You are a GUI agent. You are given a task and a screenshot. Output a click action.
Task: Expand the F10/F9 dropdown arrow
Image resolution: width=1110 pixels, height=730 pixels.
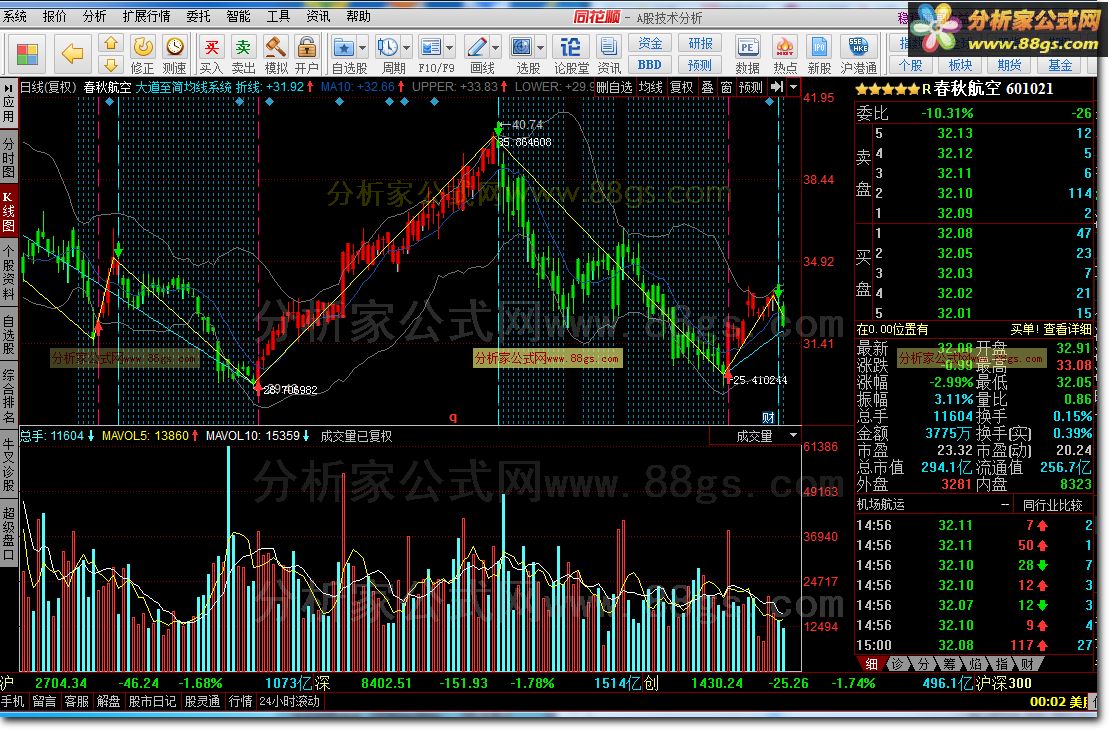450,48
